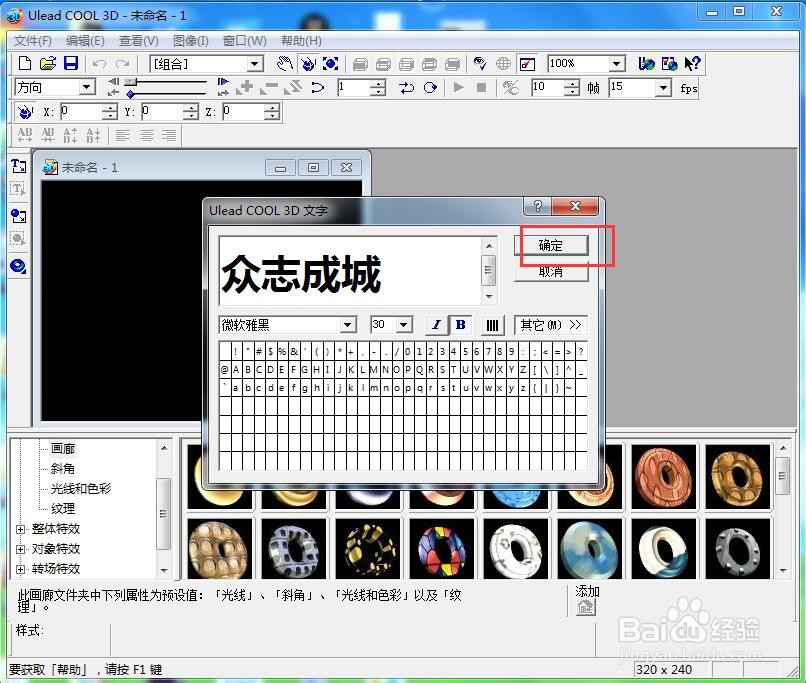Select the Resize object tool
This screenshot has width=806, height=683.
331,64
